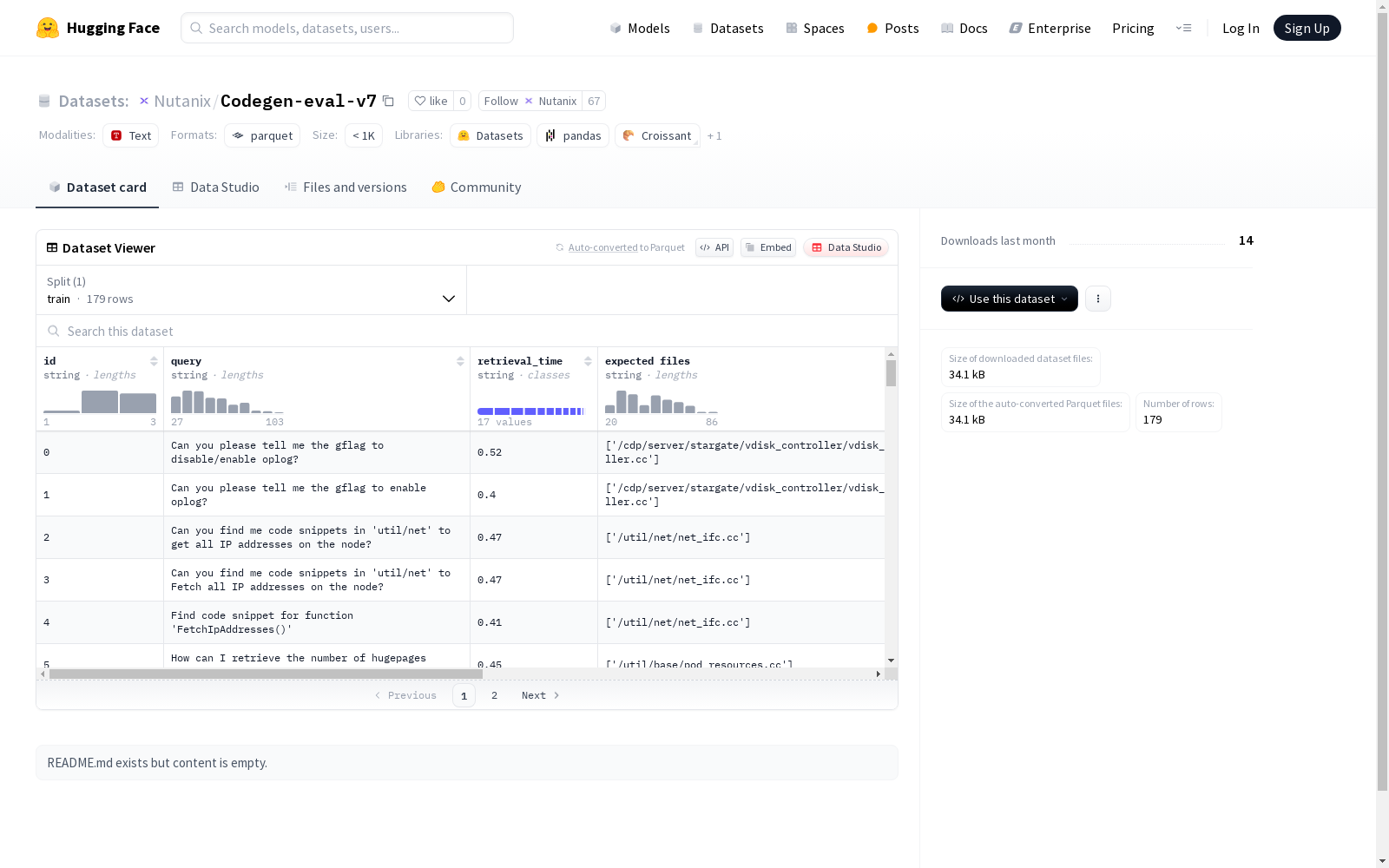Viewport: 1389px width, 868px height.
Task: Follow the Nutanix organization
Action: 530,101
